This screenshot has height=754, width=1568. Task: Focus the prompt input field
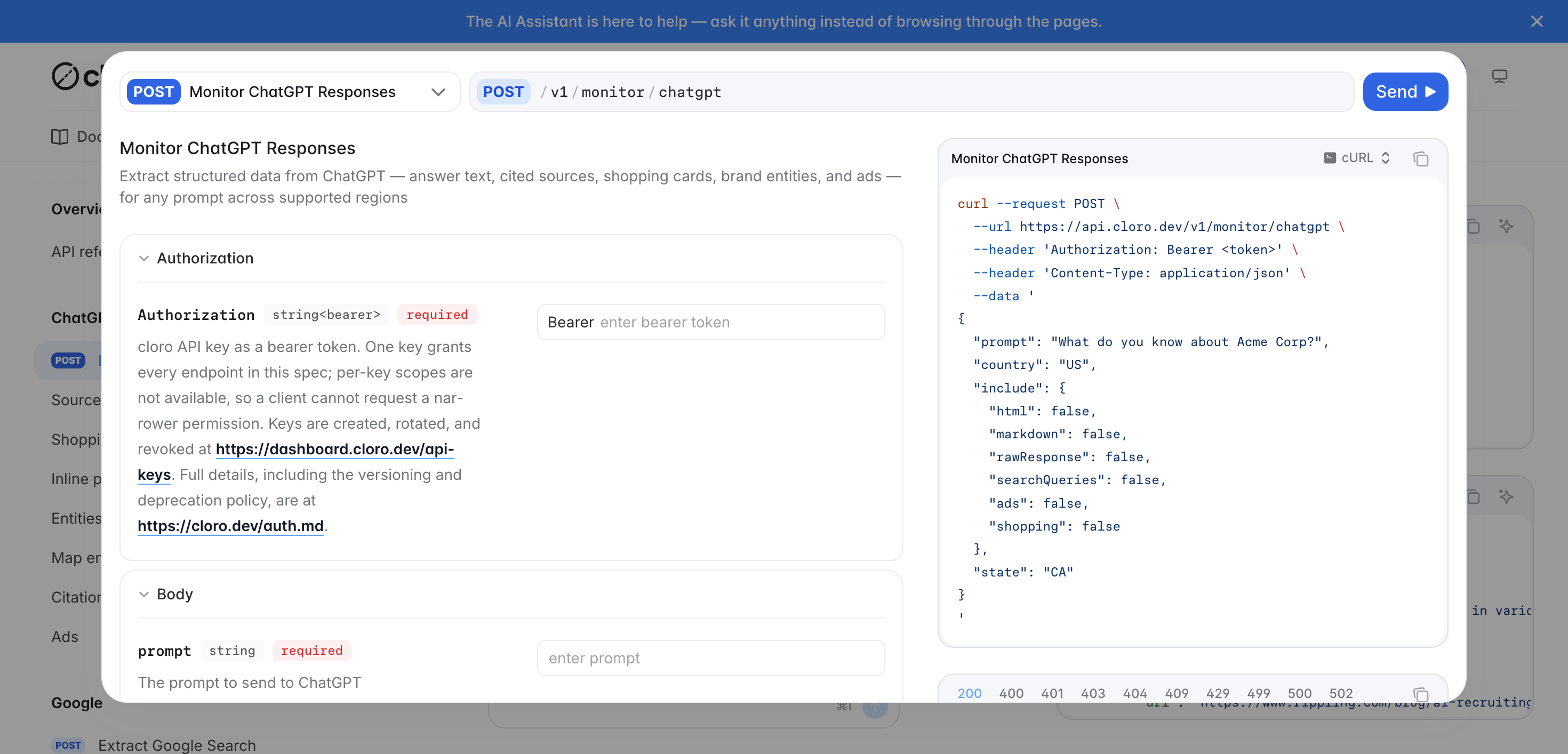710,658
